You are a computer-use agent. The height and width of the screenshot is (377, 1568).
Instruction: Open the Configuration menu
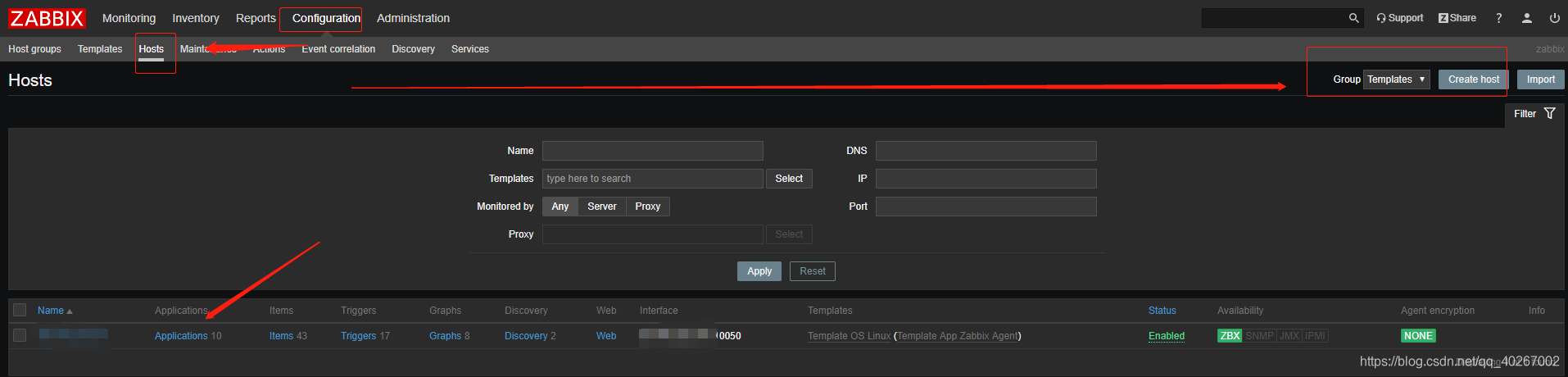coord(326,18)
